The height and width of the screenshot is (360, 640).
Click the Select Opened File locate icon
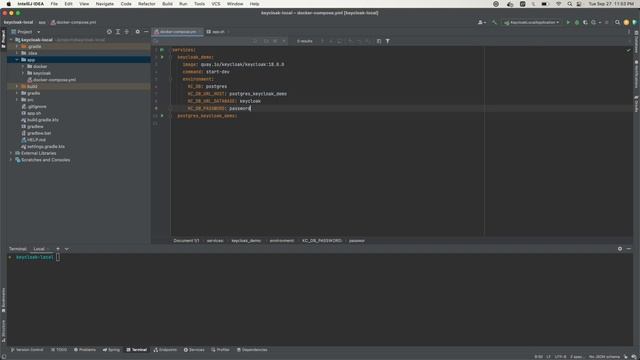click(109, 31)
